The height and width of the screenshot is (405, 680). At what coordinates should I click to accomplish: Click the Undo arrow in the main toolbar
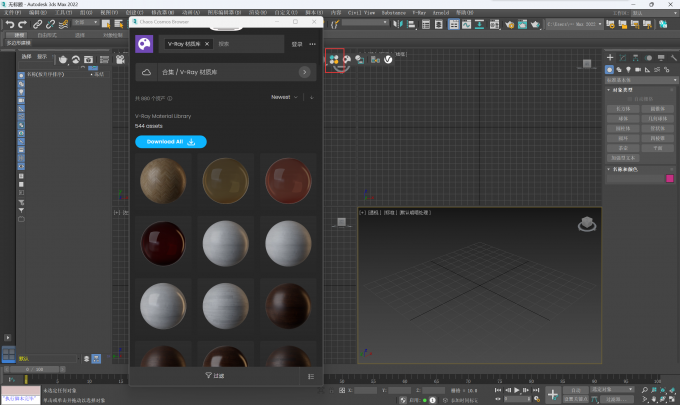point(10,24)
